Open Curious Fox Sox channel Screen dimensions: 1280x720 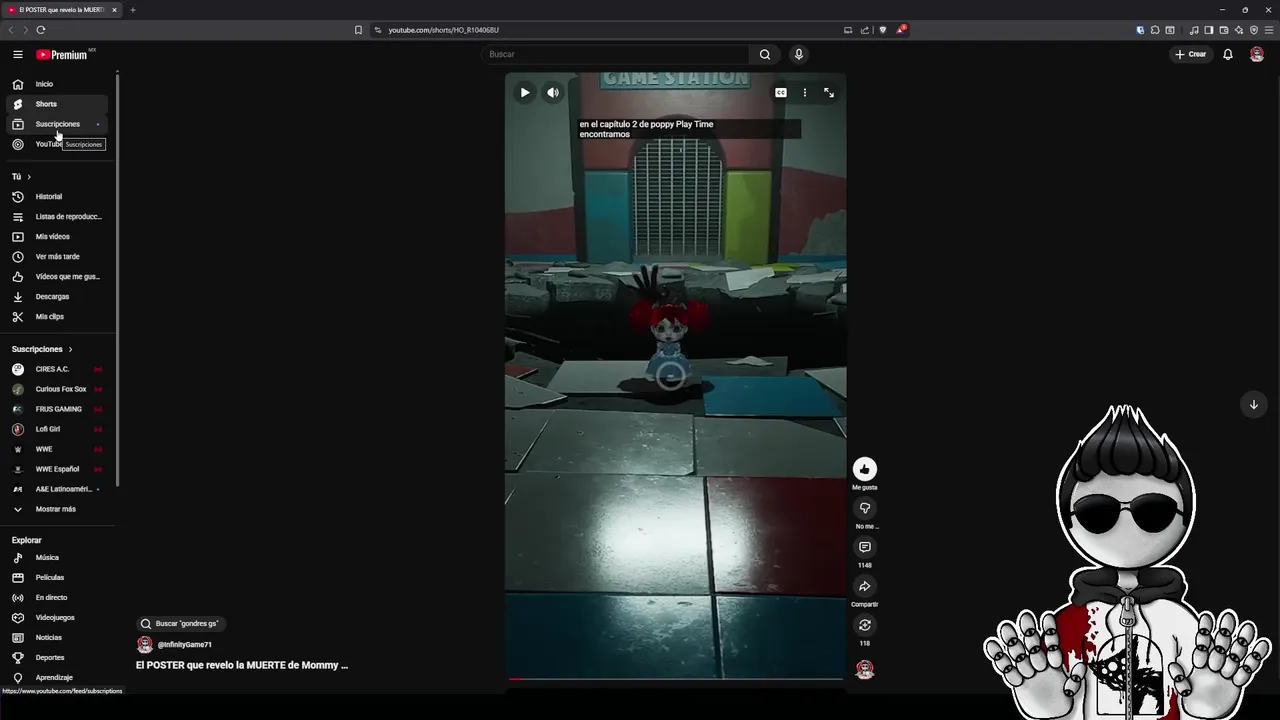(57, 389)
